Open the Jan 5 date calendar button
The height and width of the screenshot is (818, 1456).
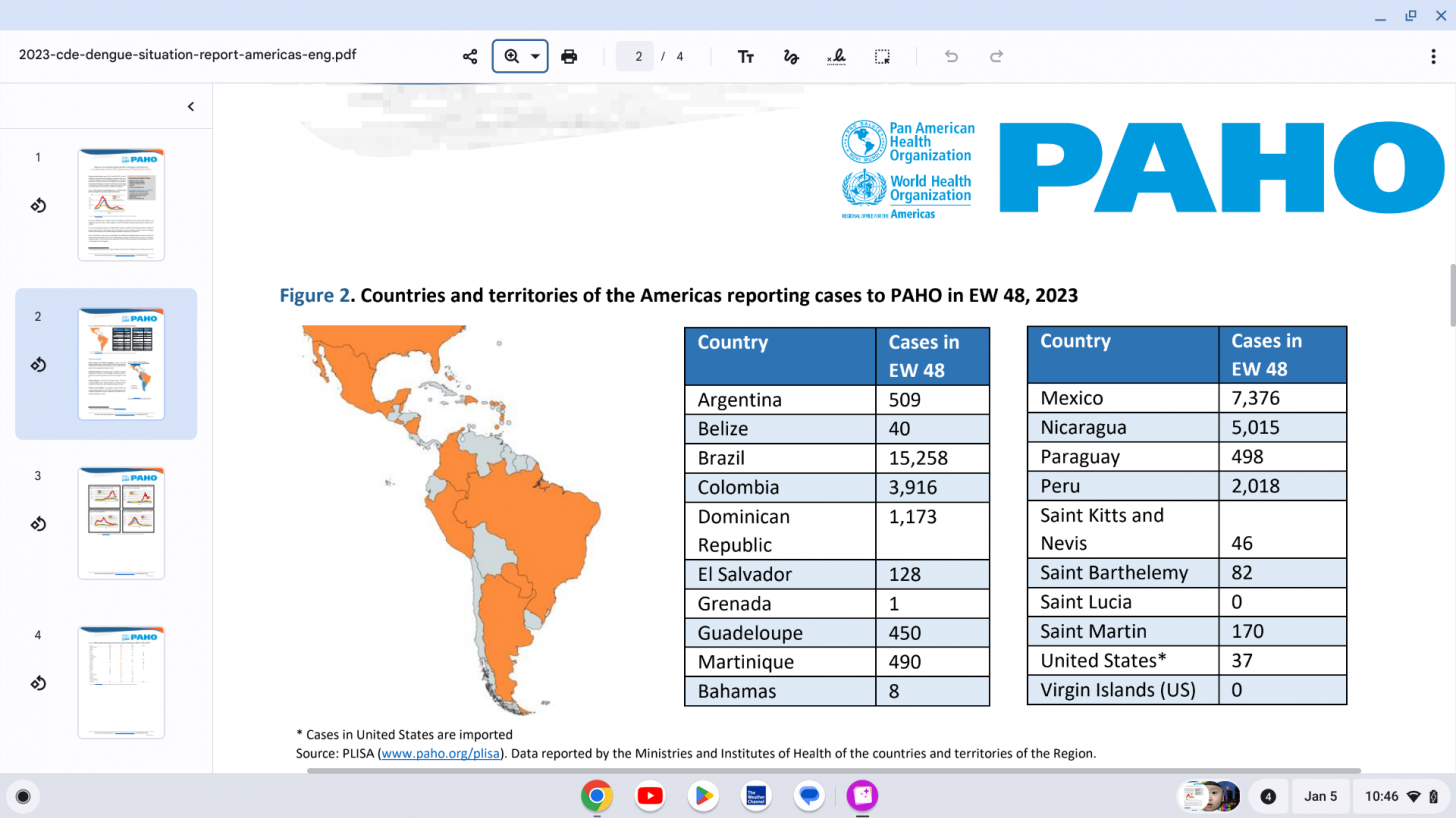click(x=1320, y=796)
